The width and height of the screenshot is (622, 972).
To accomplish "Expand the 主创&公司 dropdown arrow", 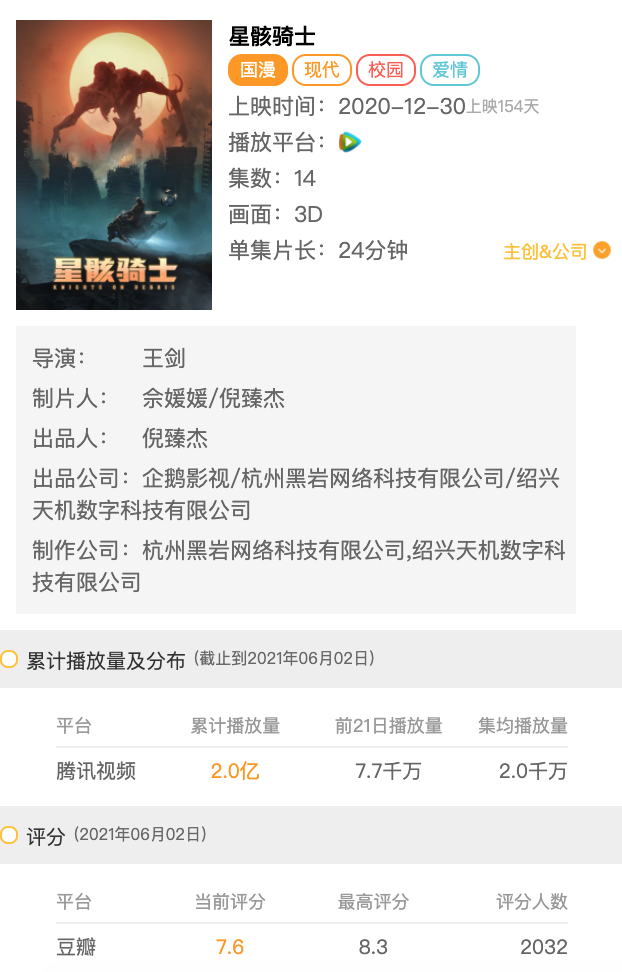I will click(x=602, y=250).
